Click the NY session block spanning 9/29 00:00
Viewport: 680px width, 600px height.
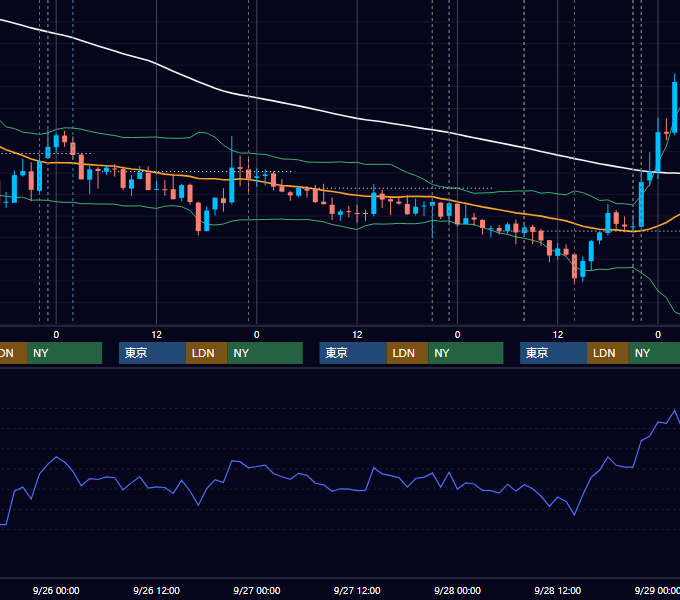point(654,353)
